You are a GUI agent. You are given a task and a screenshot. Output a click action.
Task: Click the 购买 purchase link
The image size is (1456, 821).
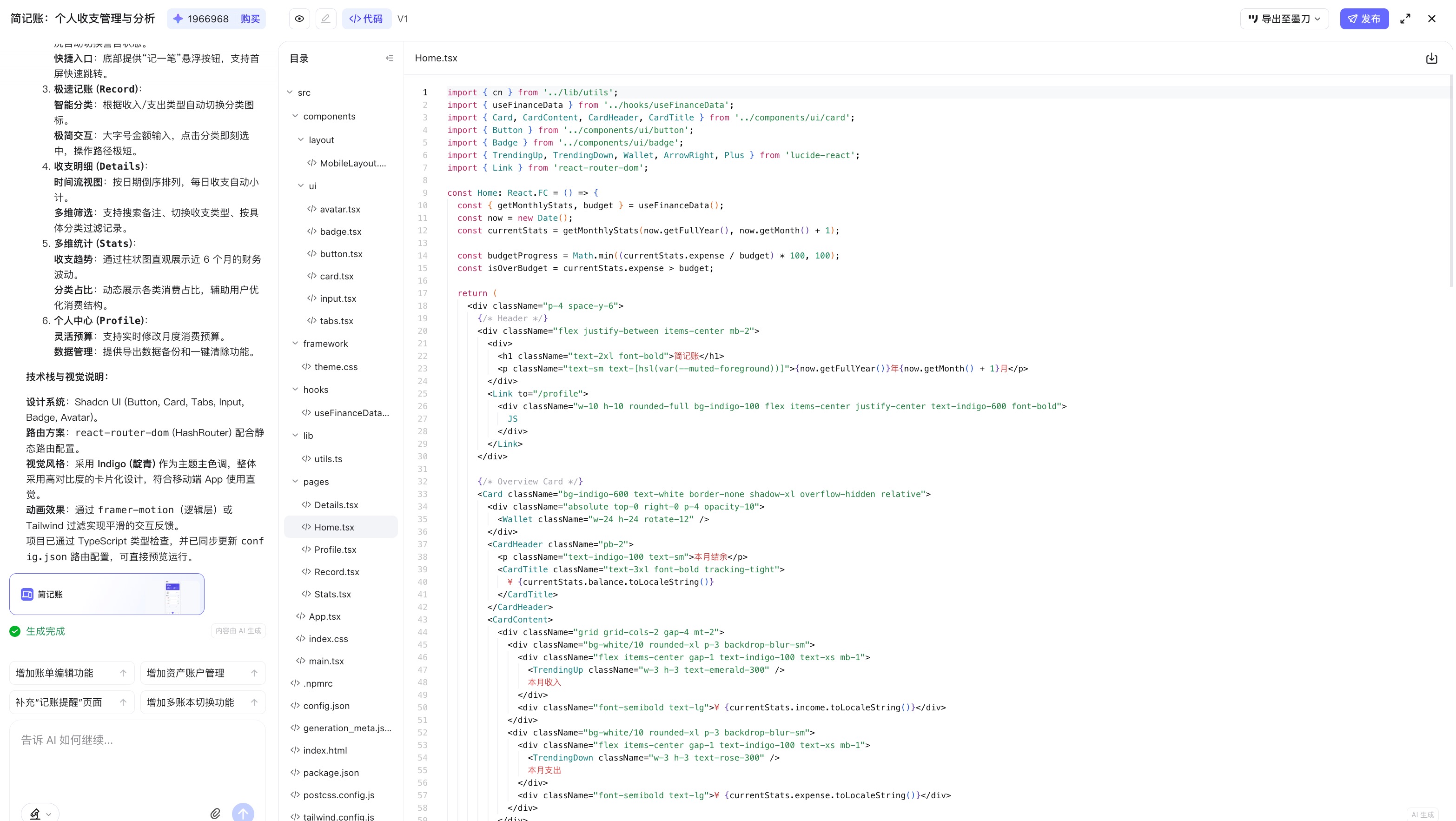pos(250,19)
